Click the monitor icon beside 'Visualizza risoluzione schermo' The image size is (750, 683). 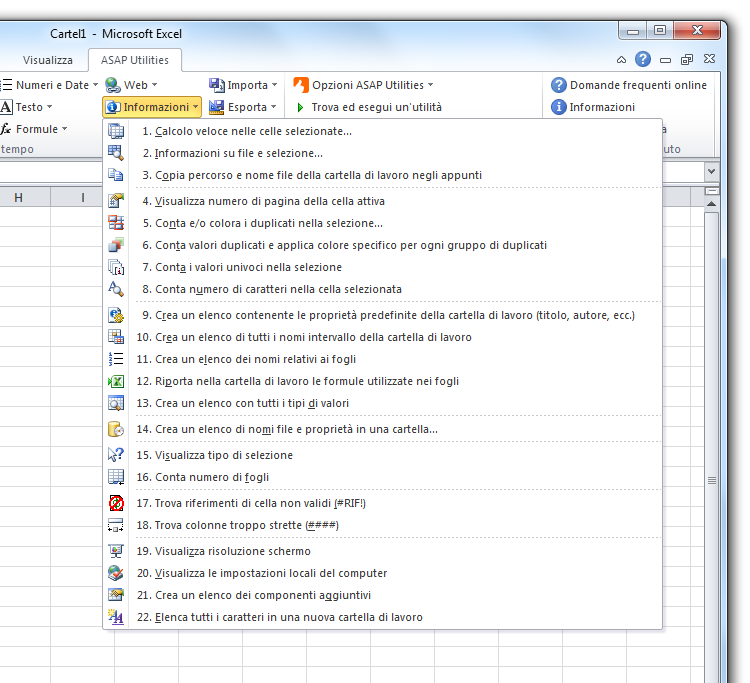[x=116, y=551]
